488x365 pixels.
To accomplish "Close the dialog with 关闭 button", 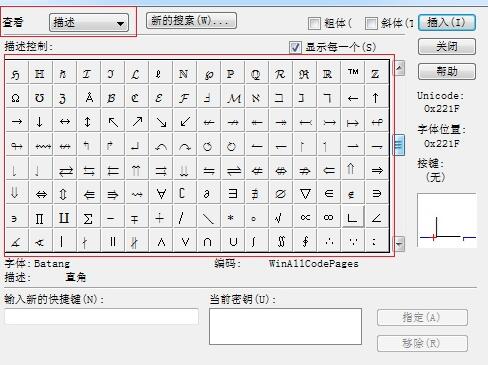I will click(447, 46).
